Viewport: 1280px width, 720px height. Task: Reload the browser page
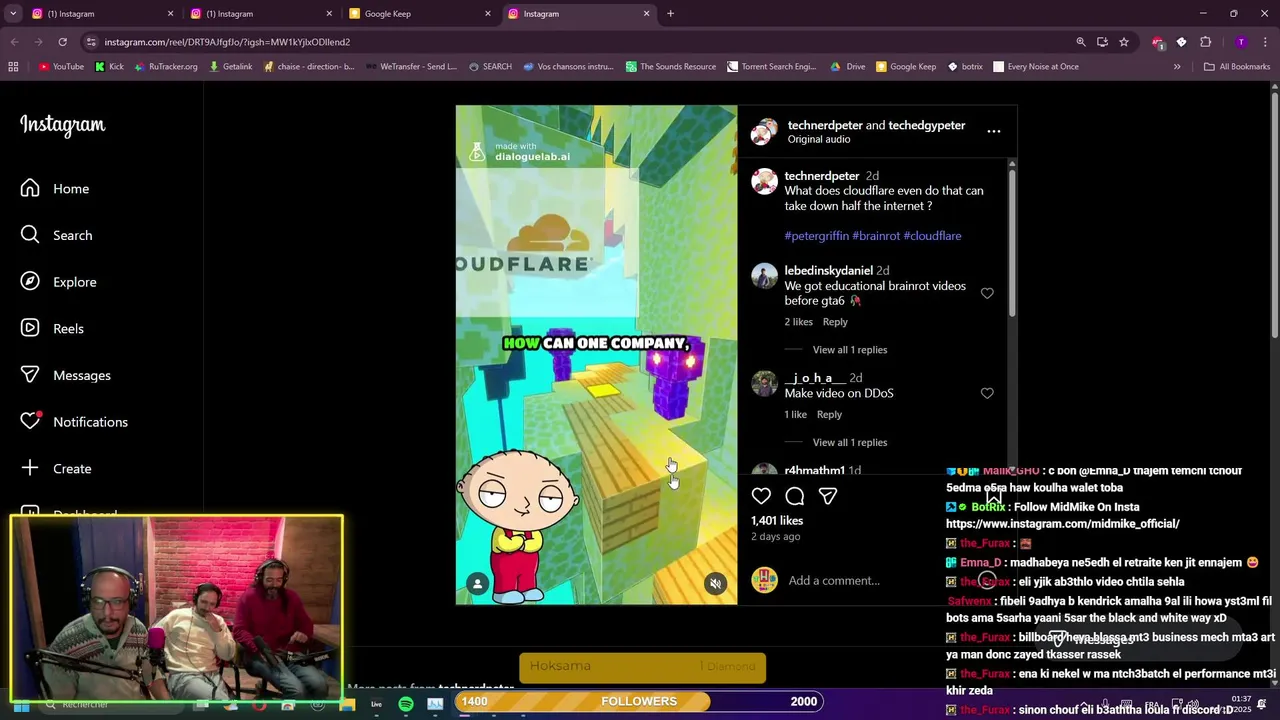pos(62,42)
